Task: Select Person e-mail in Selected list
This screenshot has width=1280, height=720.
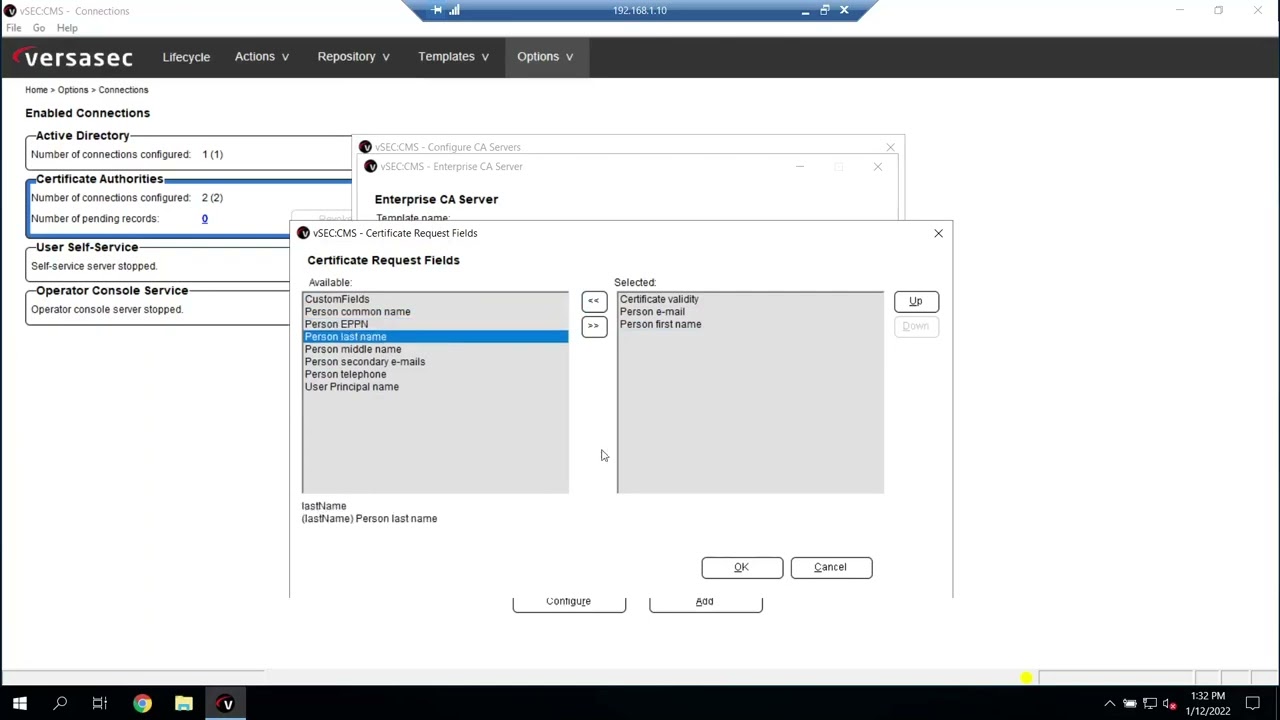Action: 750,312
